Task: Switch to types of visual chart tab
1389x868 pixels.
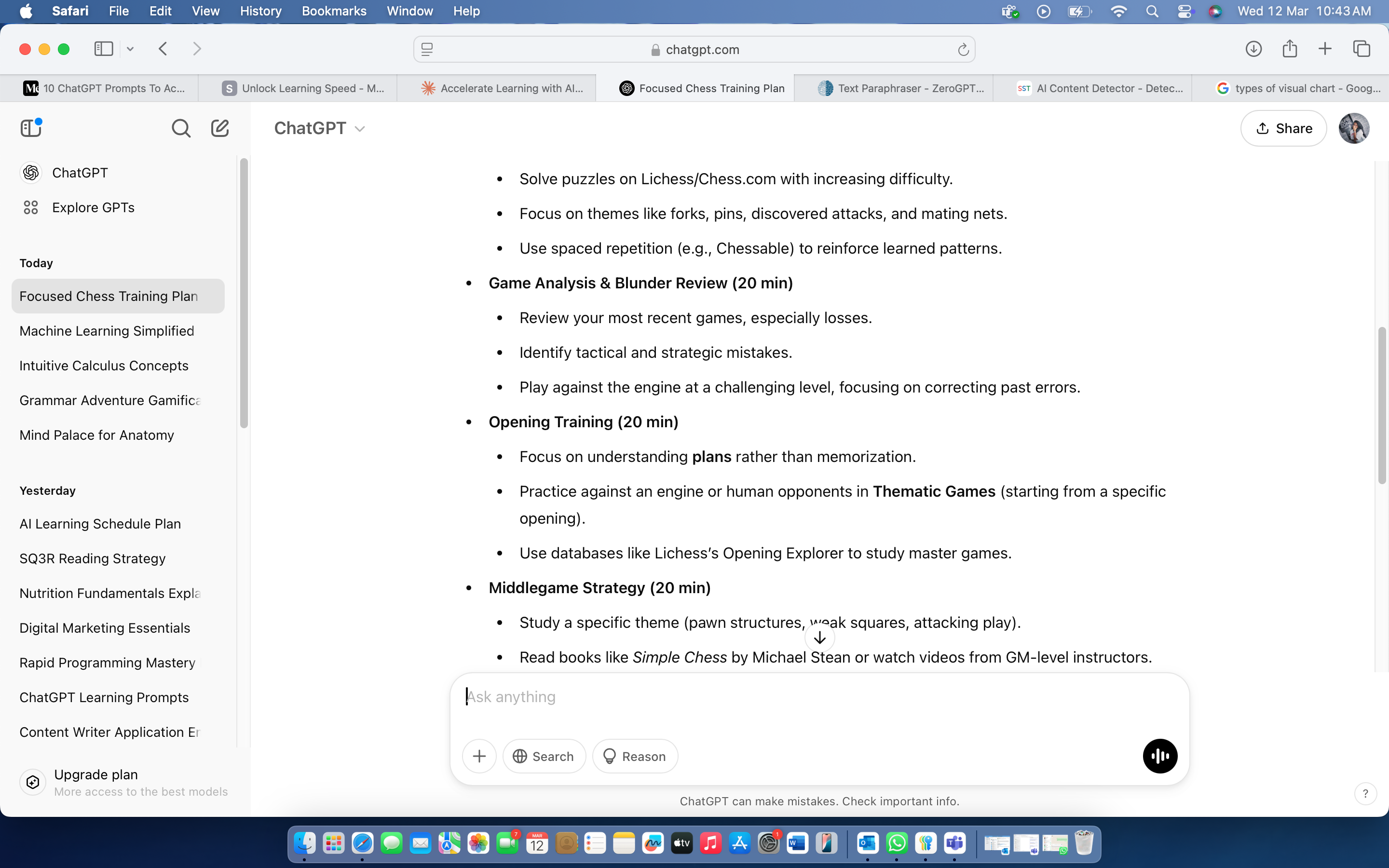Action: tap(1290, 88)
